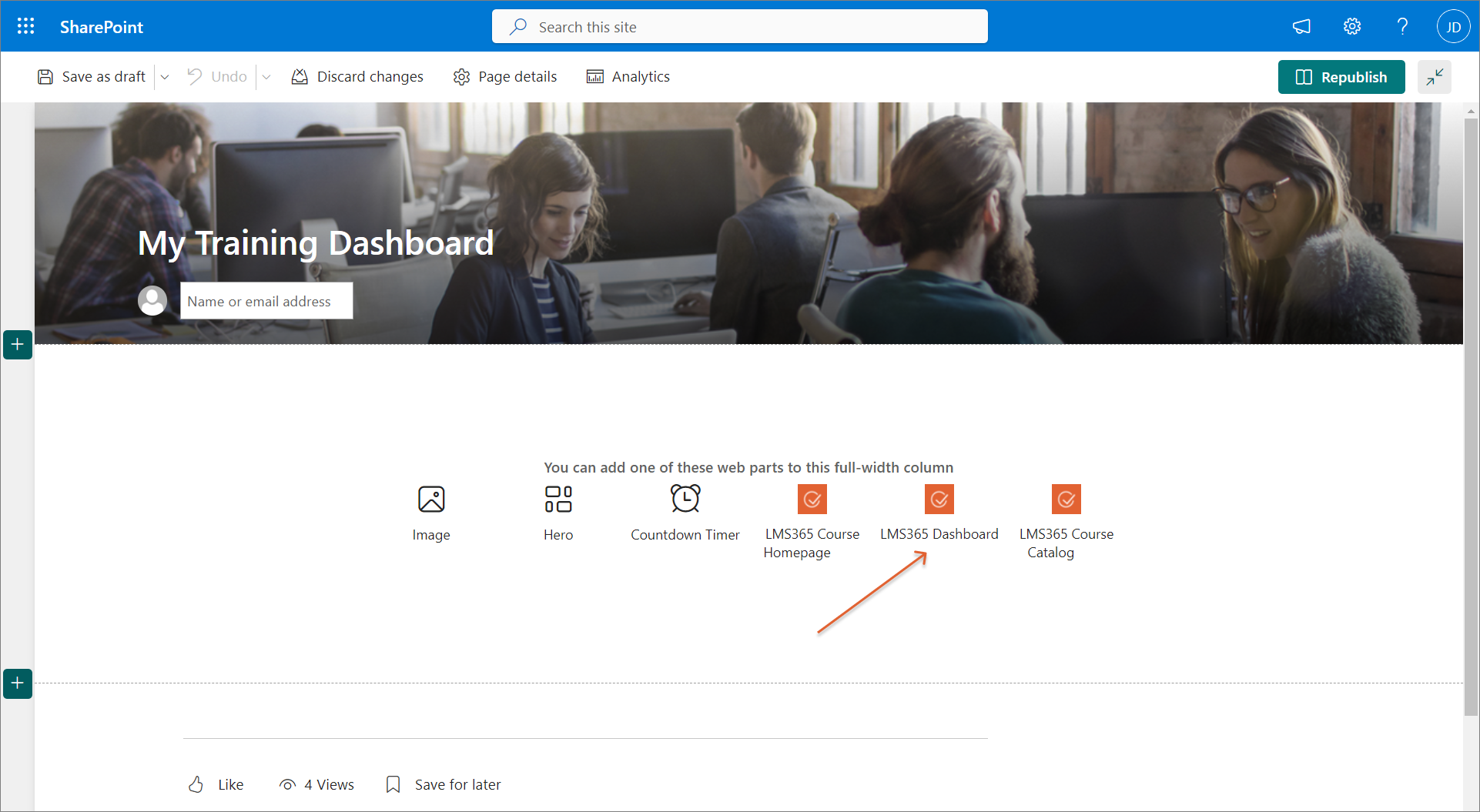Add the LMS365 Course Catalog web part

click(x=1066, y=522)
